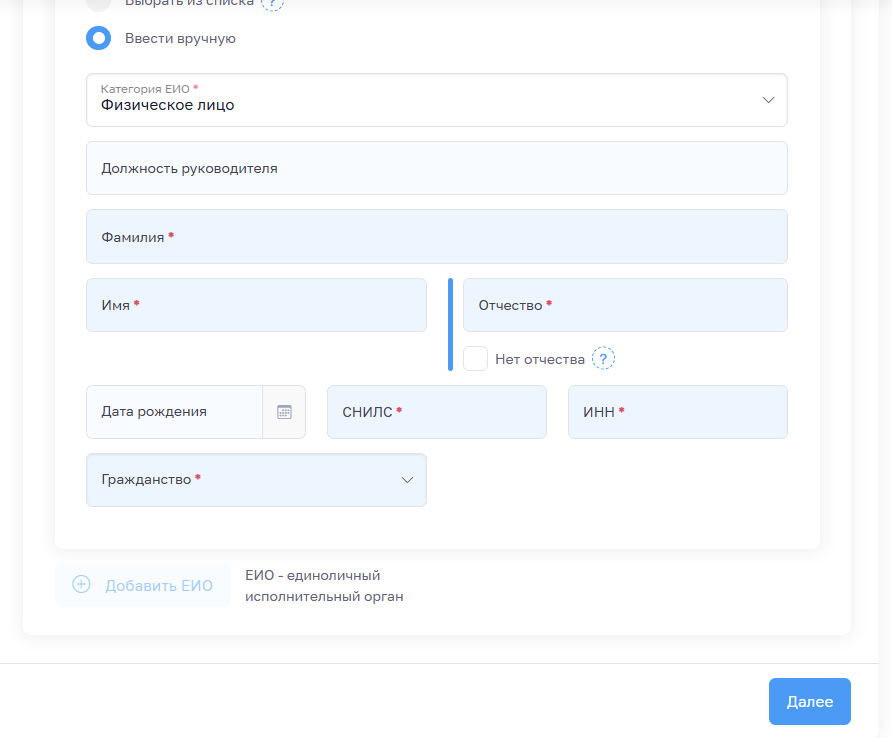Click the Добавить ЕИО button label
This screenshot has height=738, width=892.
(x=159, y=586)
